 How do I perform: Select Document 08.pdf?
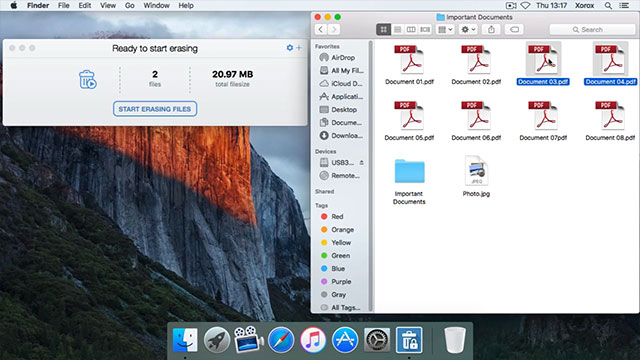click(611, 120)
